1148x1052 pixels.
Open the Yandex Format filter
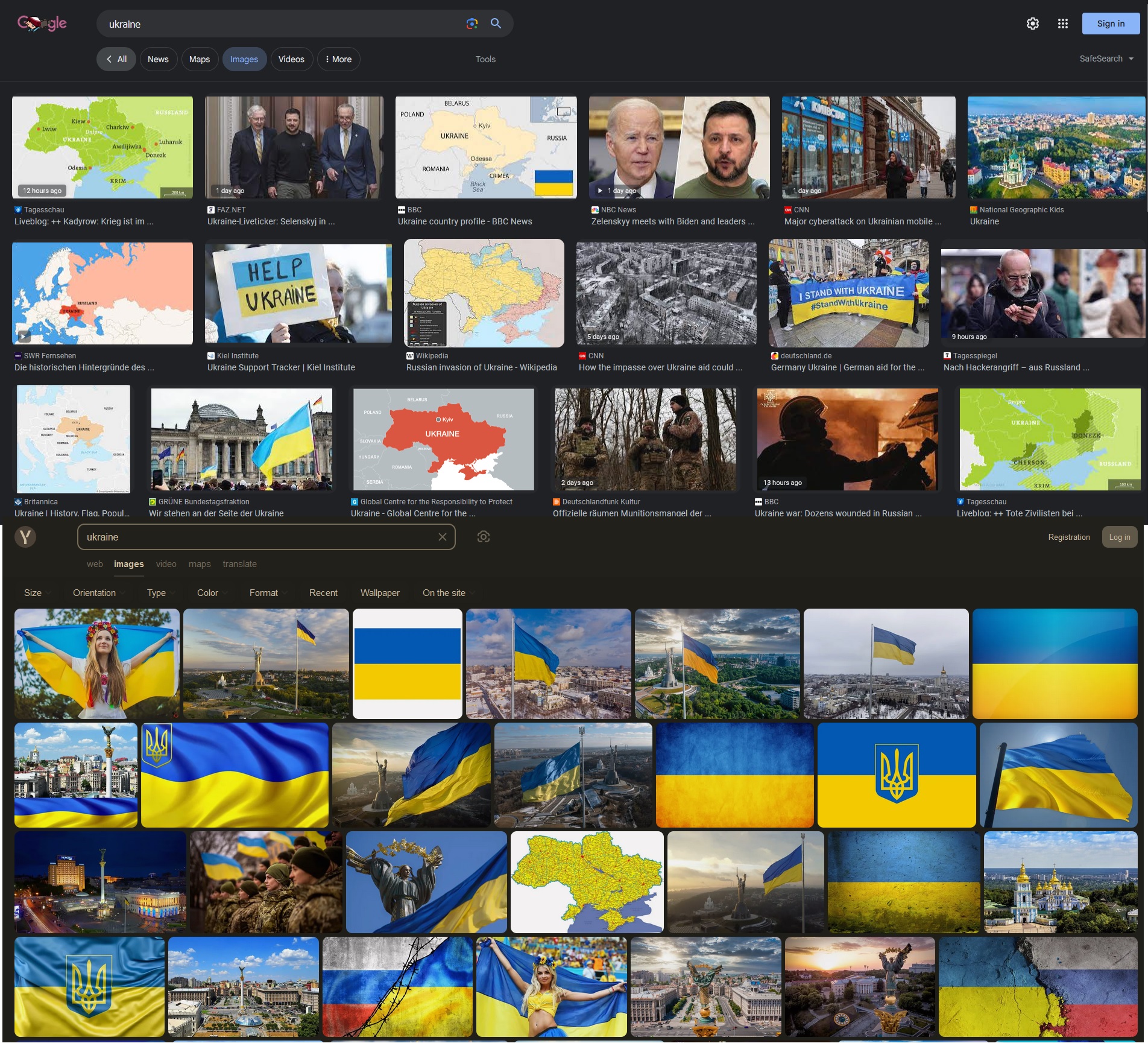click(268, 593)
